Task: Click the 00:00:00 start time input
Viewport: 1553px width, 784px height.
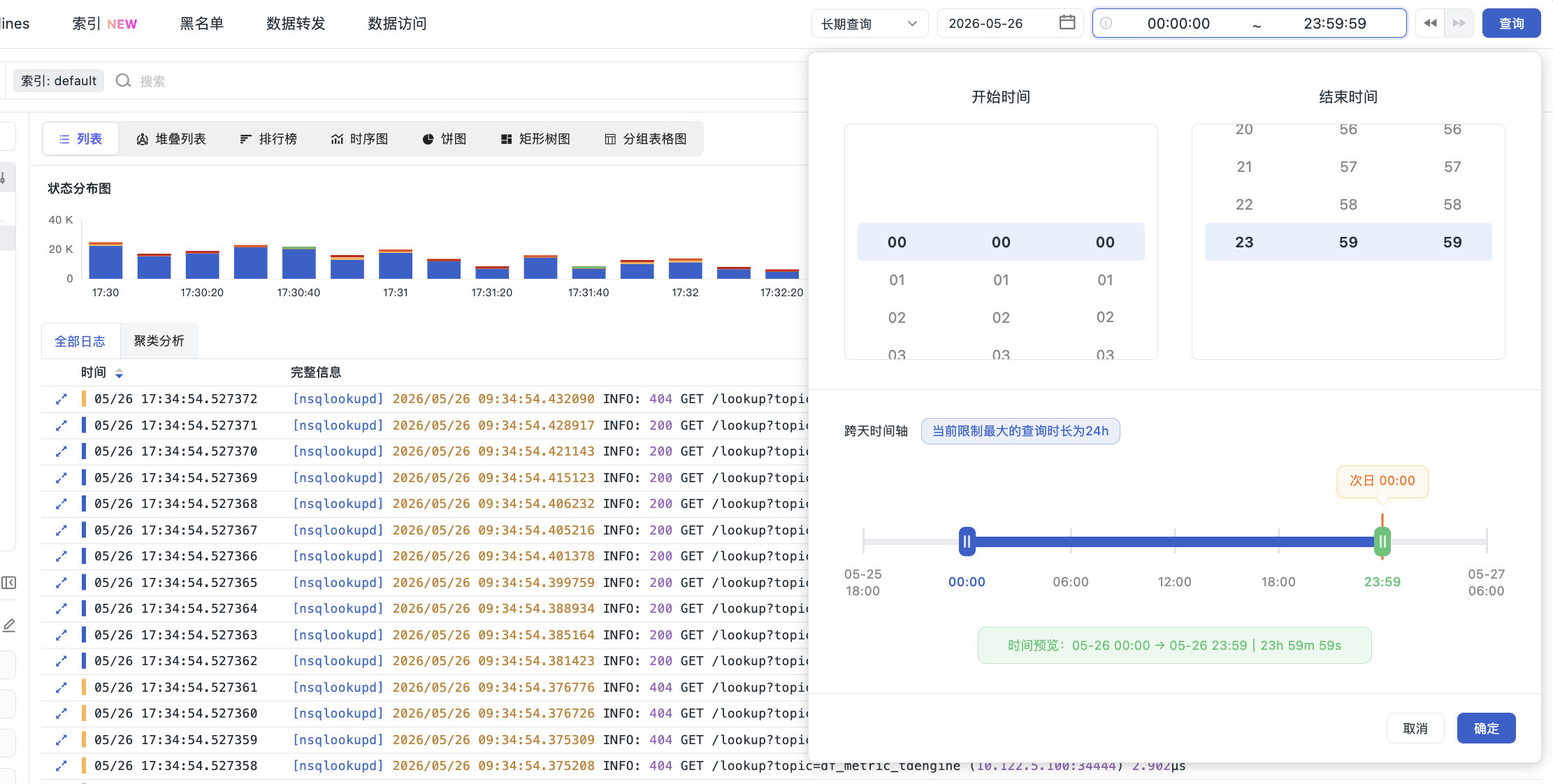Action: 1178,24
